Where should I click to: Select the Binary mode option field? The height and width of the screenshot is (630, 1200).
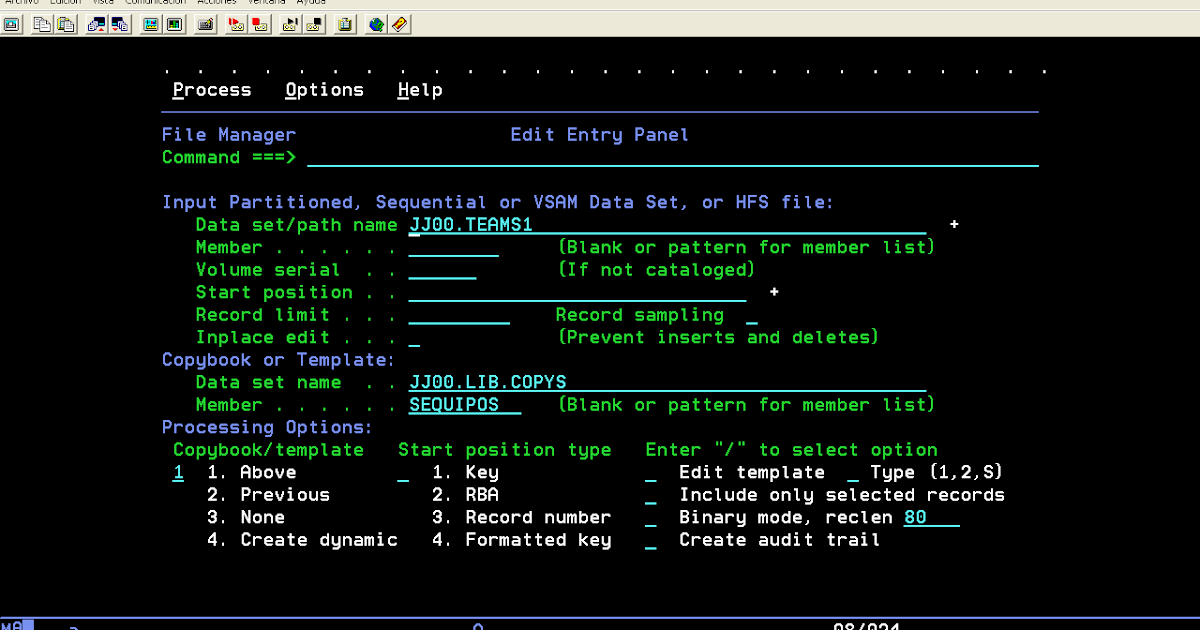point(651,517)
